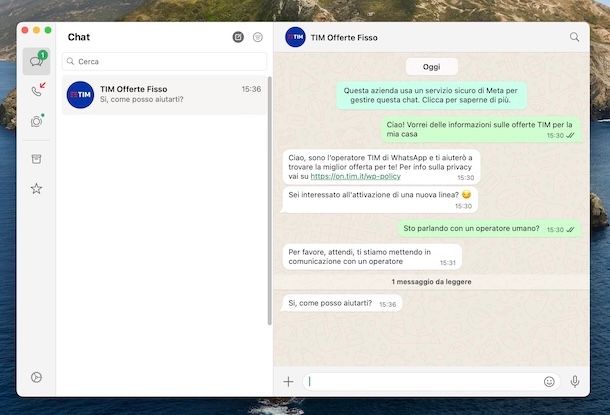The image size is (610, 415).
Task: Open the Settings icon at sidebar bottom
Action: 36,377
